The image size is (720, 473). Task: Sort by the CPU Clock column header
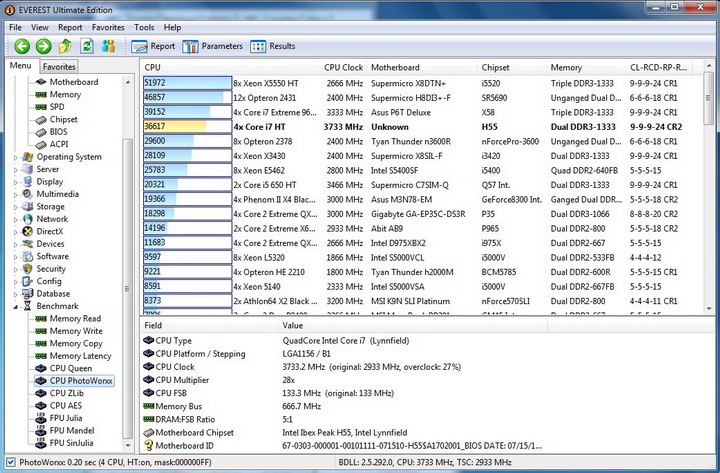coord(343,68)
